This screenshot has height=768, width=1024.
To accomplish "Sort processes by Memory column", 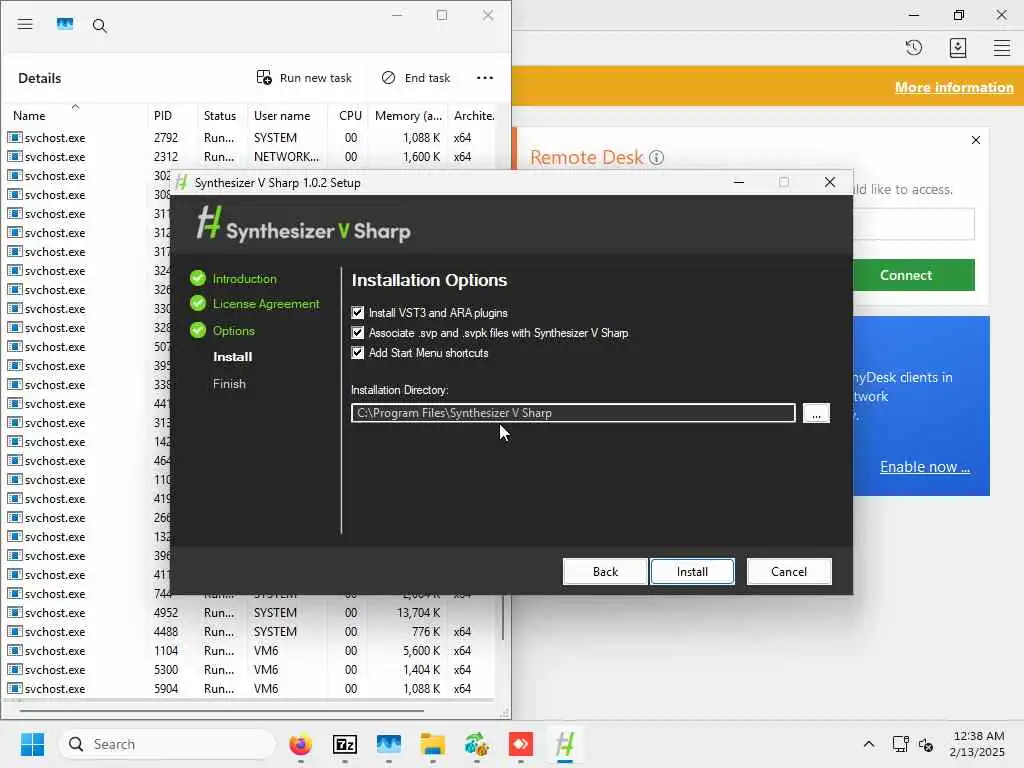I will coord(408,116).
